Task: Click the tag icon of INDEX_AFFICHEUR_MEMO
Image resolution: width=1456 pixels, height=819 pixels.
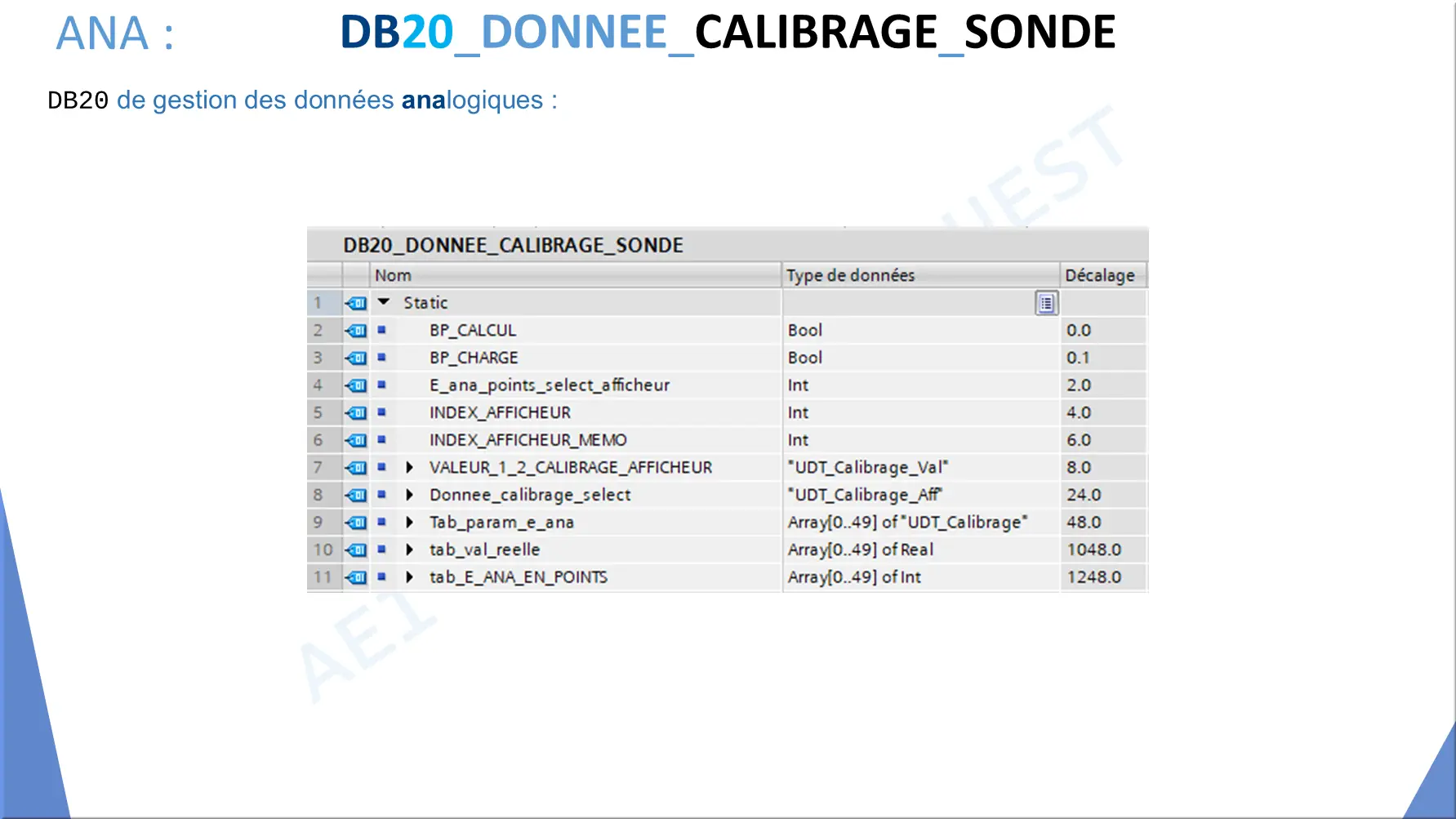Action: 356,440
